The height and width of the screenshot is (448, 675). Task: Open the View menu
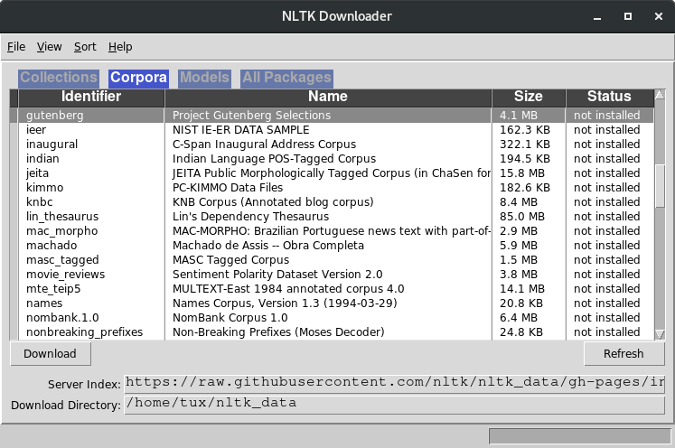coord(49,46)
